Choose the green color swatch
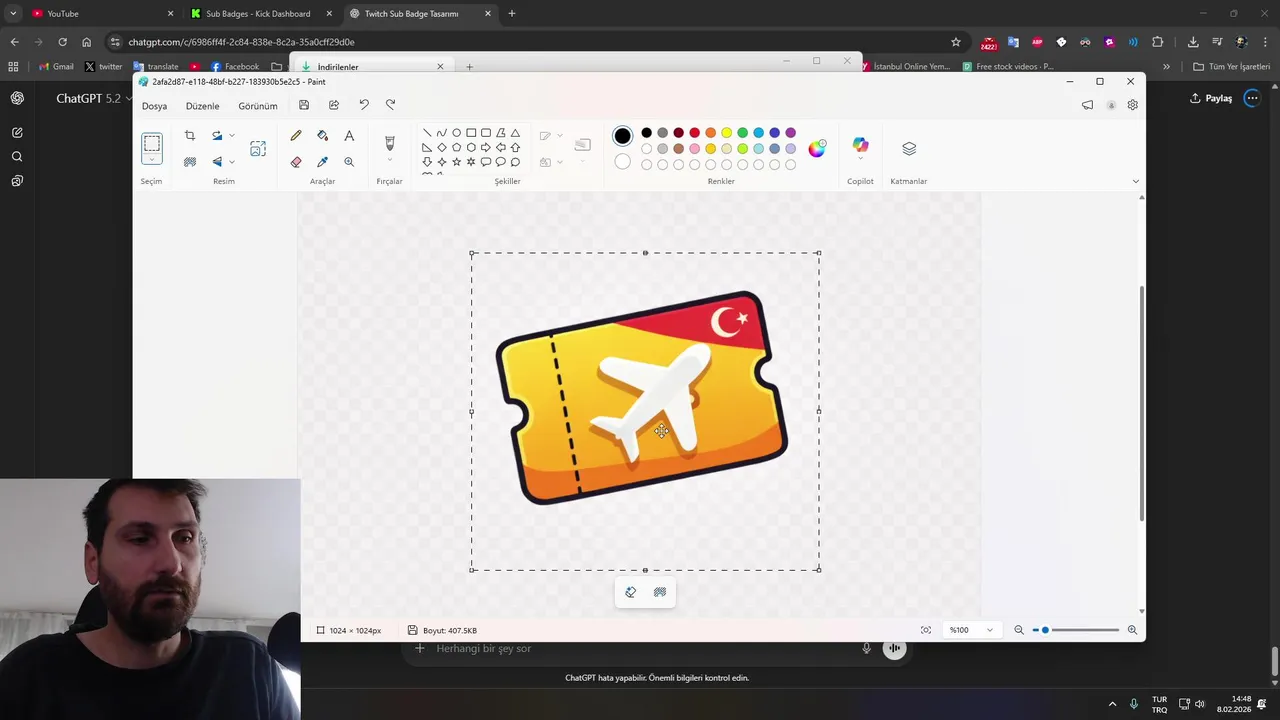The width and height of the screenshot is (1280, 720). pyautogui.click(x=742, y=133)
